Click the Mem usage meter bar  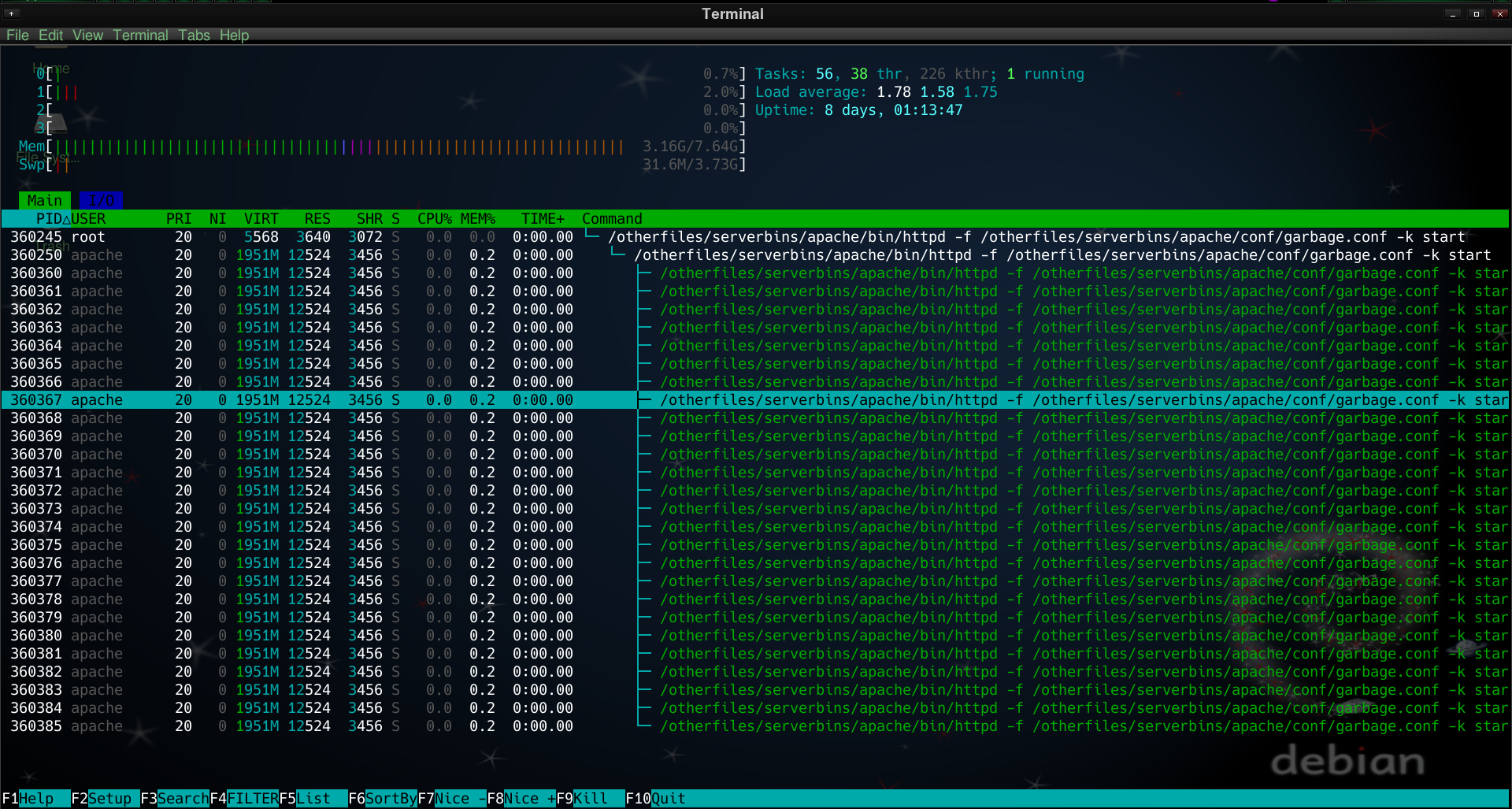click(339, 147)
